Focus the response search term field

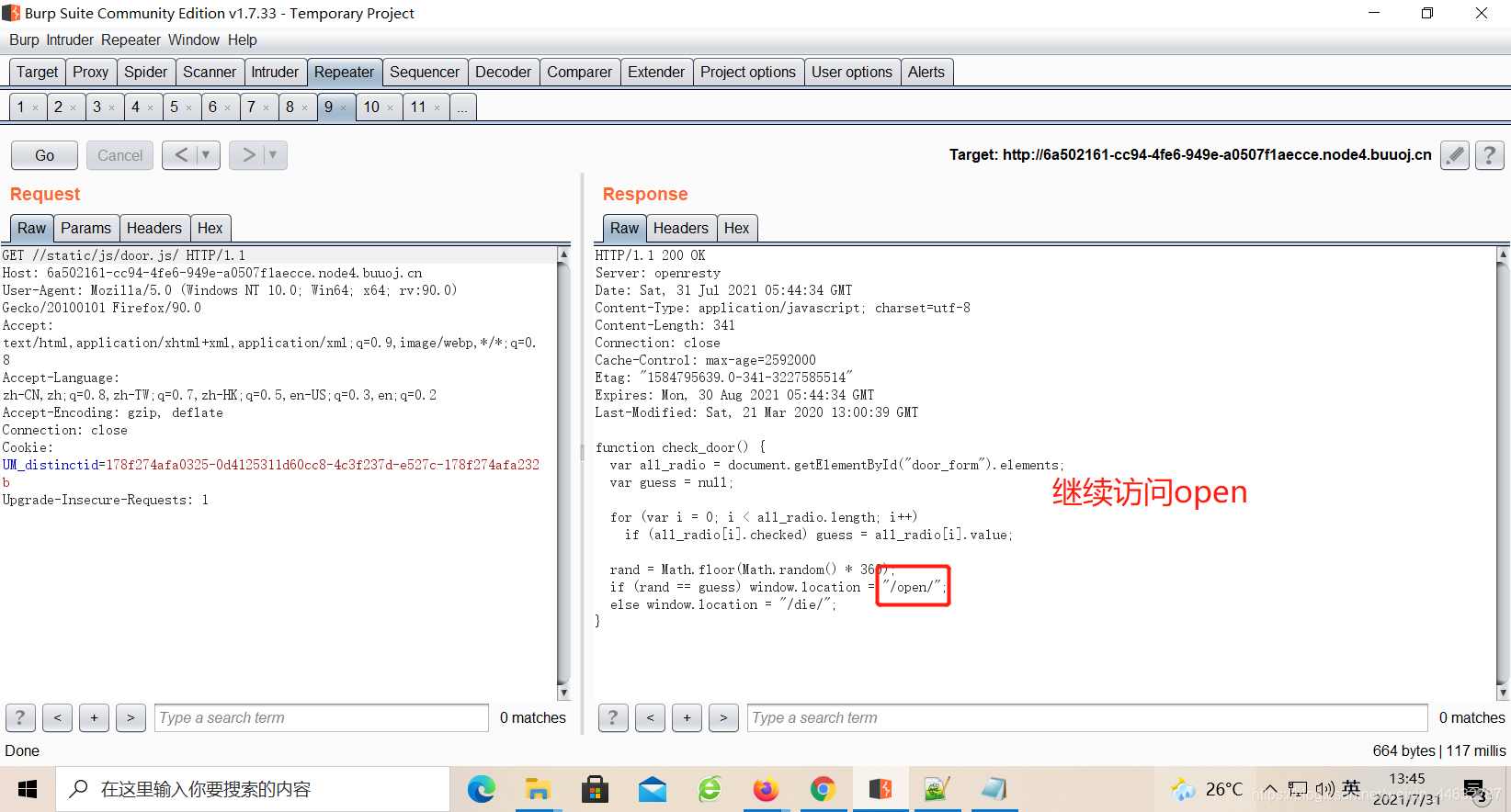click(1088, 717)
